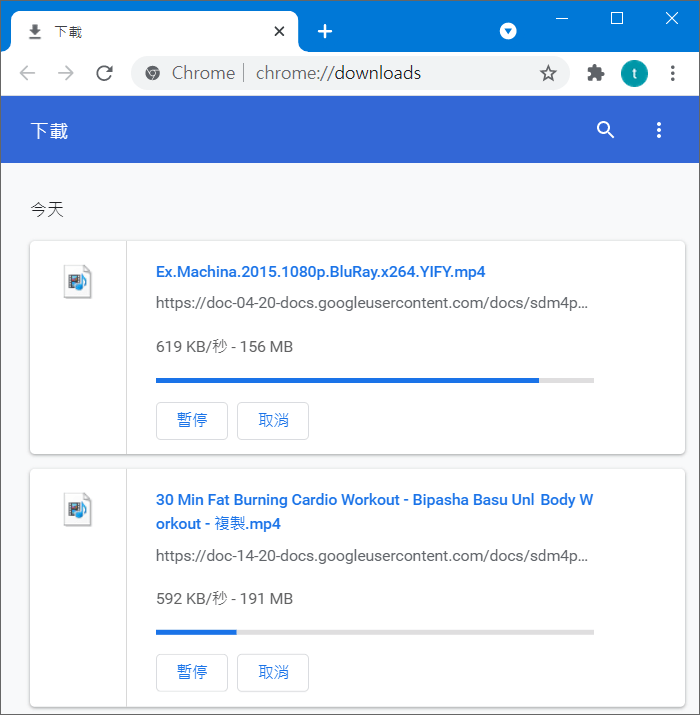700x715 pixels.
Task: Open the user profile avatar
Action: (634, 73)
